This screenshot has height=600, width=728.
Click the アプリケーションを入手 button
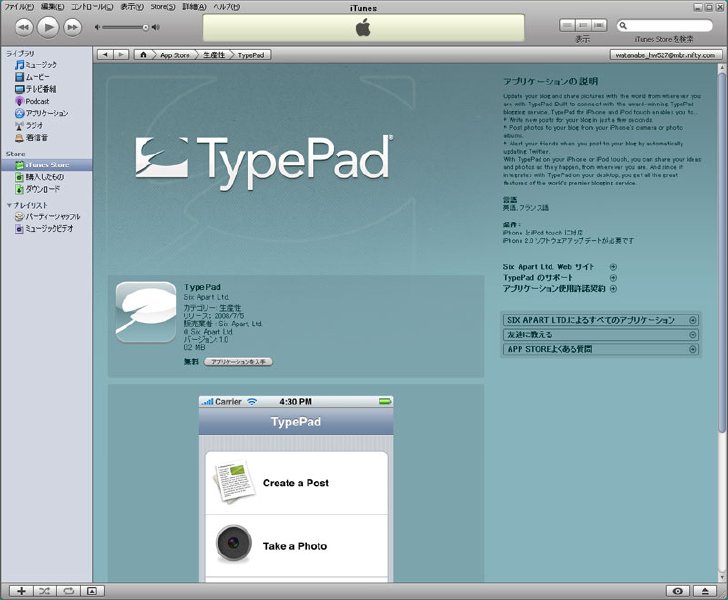point(238,362)
